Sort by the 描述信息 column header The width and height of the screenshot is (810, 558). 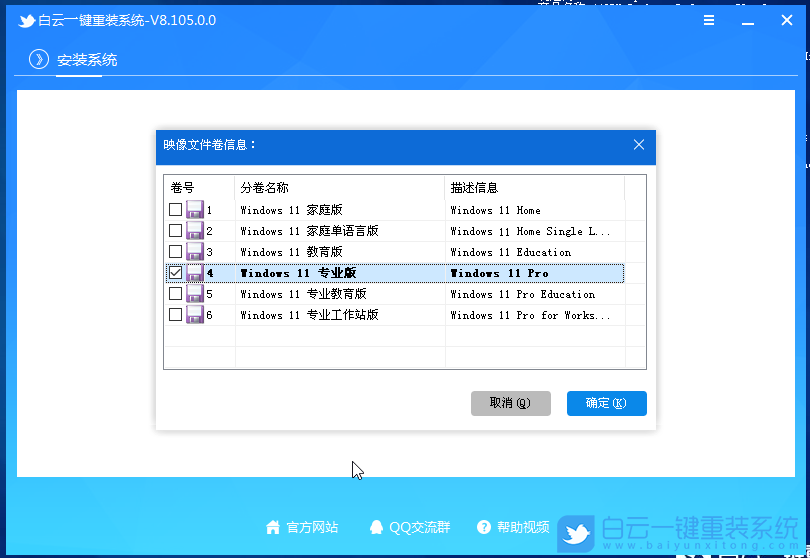535,188
